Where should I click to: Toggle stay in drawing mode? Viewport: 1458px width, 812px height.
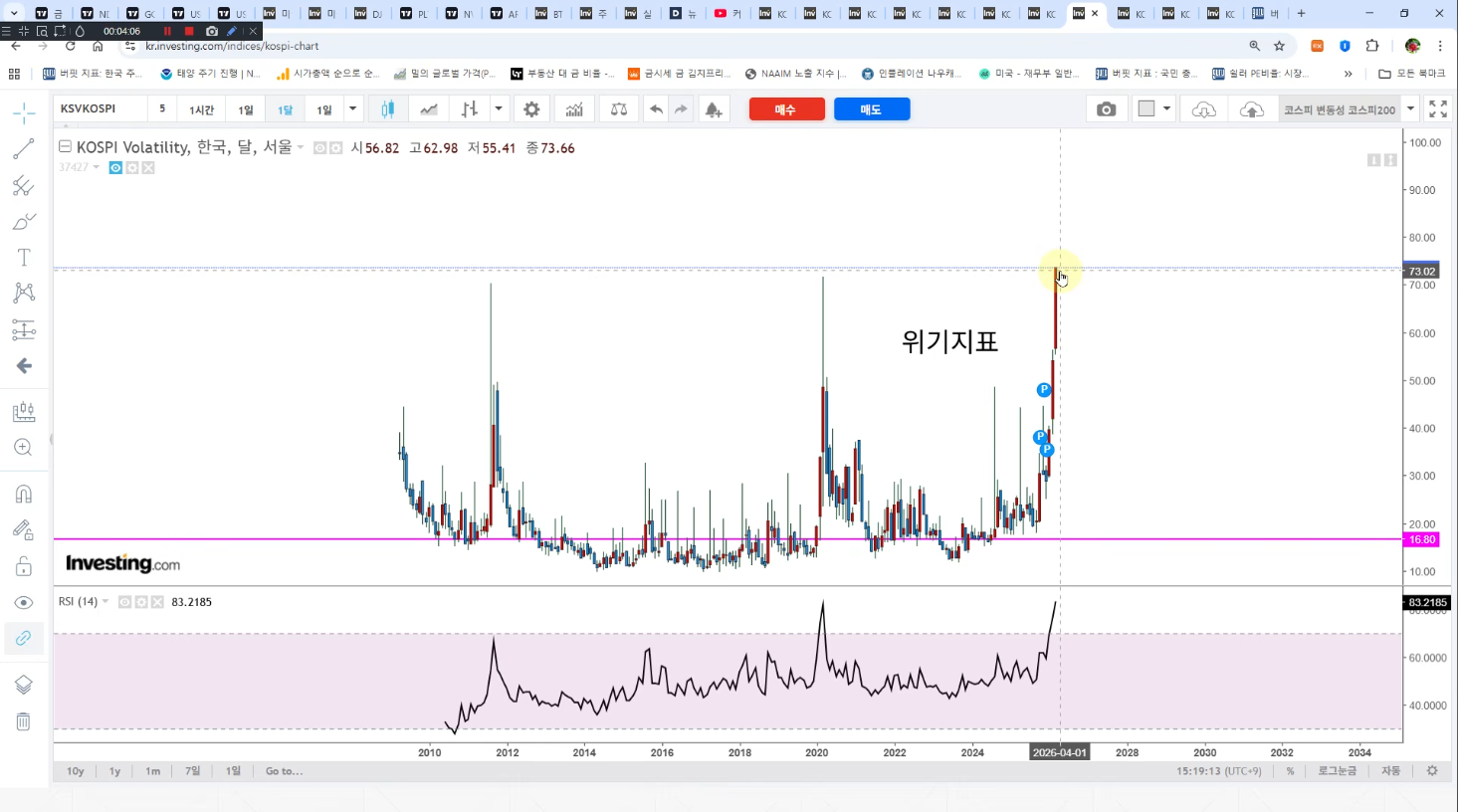point(24,529)
